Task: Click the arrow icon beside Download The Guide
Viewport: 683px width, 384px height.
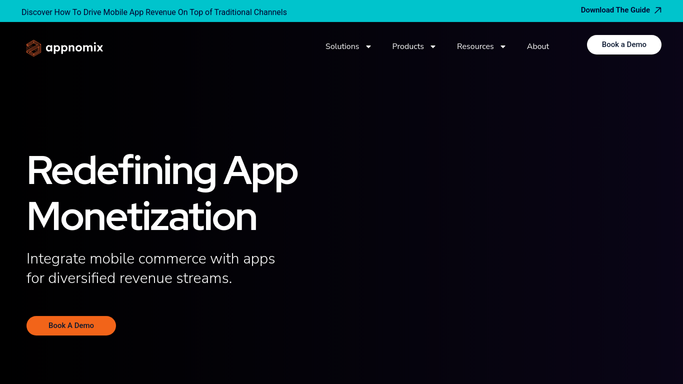Action: click(658, 10)
